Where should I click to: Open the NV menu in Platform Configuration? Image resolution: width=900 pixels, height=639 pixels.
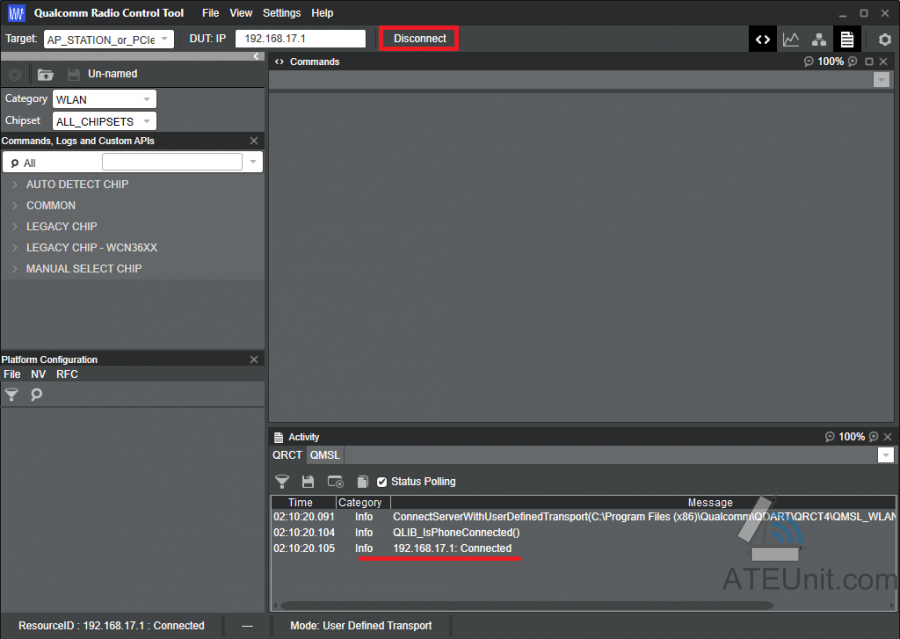tap(38, 374)
